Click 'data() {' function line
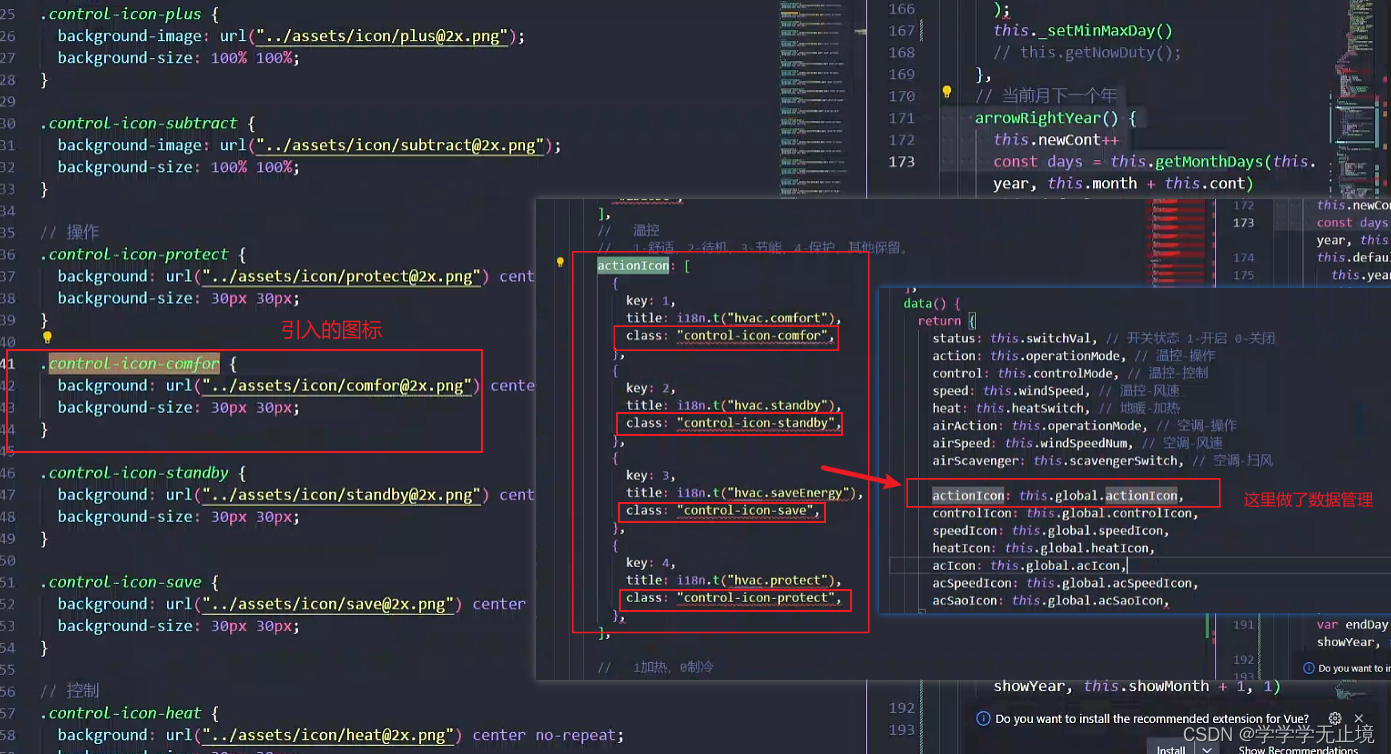Screen dimensions: 1391x754 [x=931, y=303]
